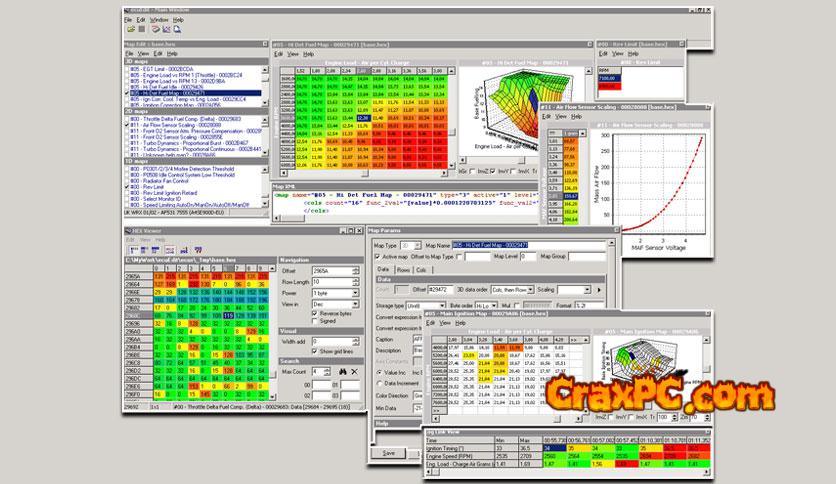The image size is (836, 484).
Task: Open File menu in Main Window
Action: [128, 20]
